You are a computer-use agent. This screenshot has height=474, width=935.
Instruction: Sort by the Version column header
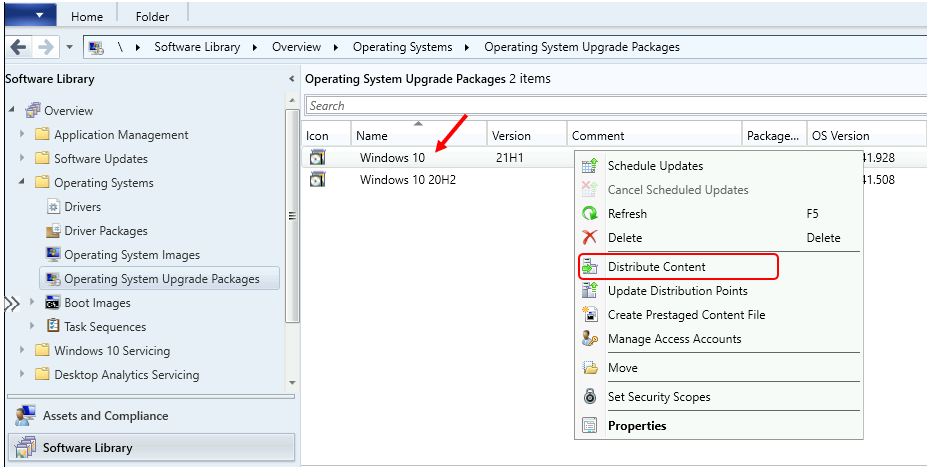click(512, 136)
